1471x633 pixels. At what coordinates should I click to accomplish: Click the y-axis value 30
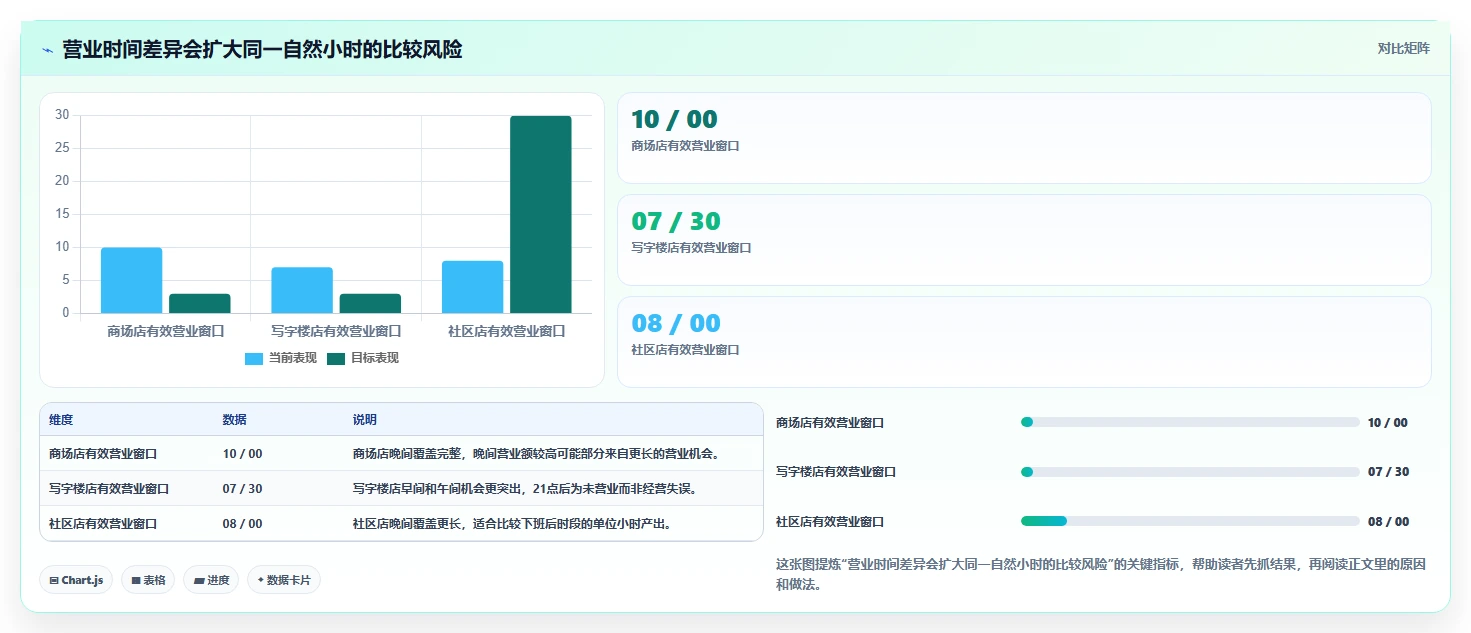click(62, 115)
